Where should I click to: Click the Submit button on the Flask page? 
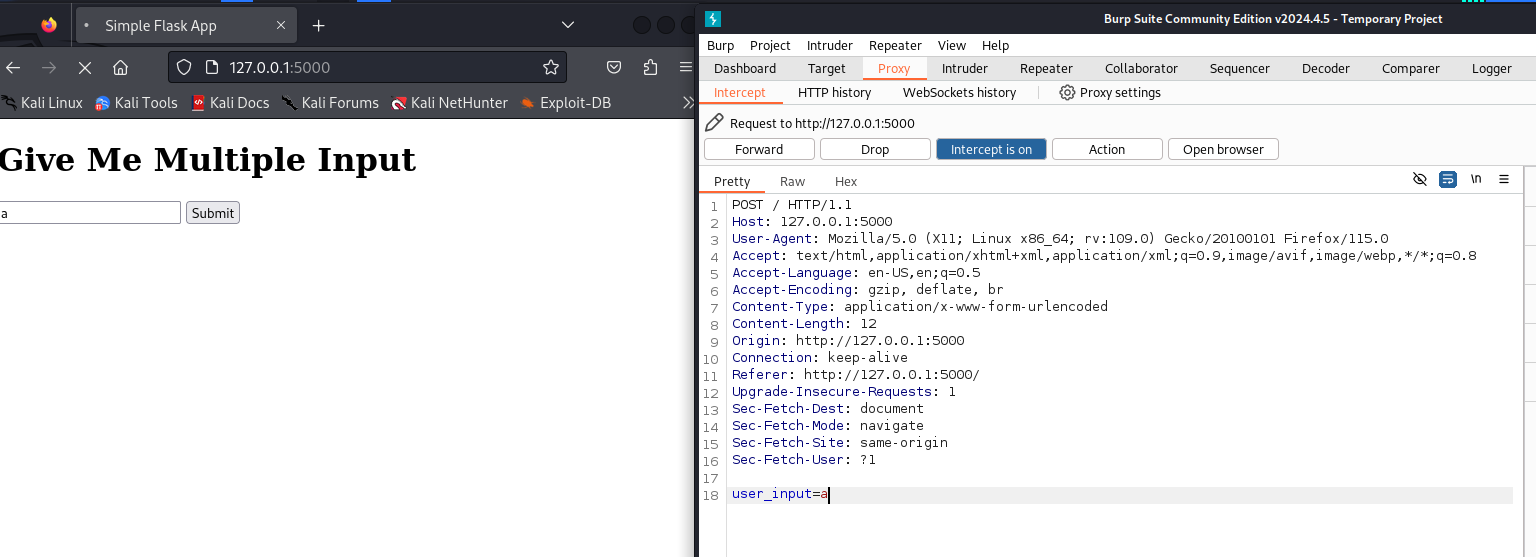[213, 213]
